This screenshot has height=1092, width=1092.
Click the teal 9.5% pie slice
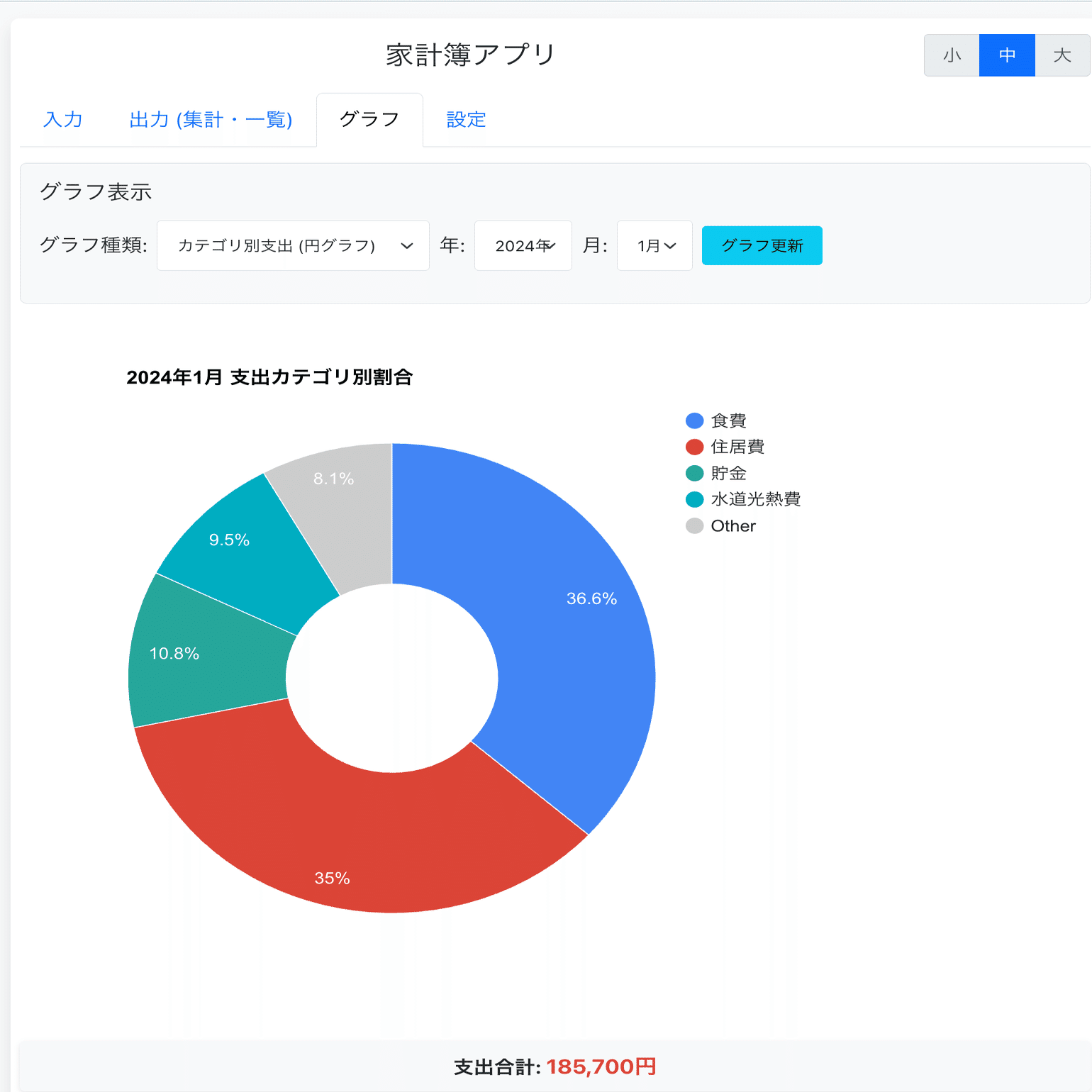[228, 540]
